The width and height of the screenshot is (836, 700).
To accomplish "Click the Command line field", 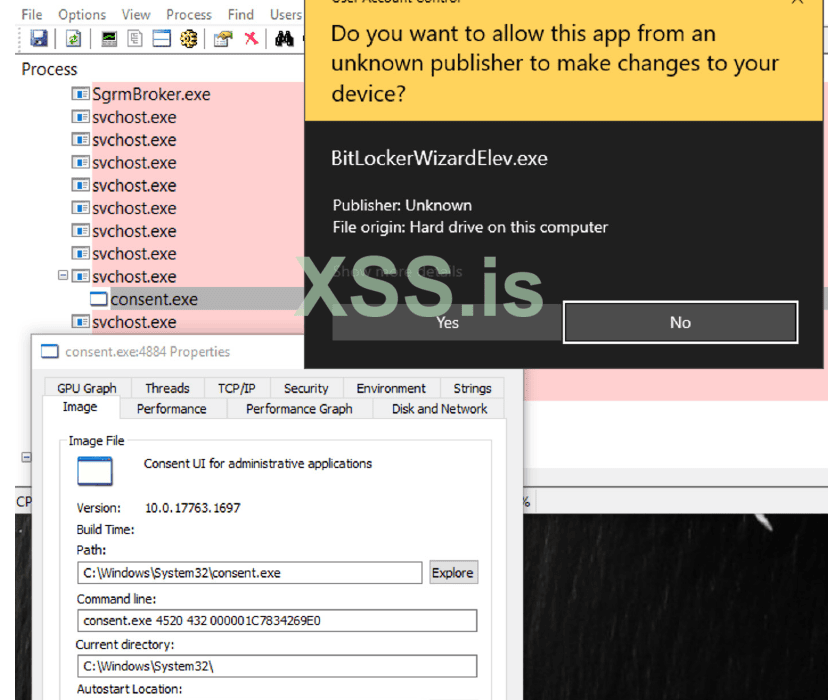I will pos(277,621).
